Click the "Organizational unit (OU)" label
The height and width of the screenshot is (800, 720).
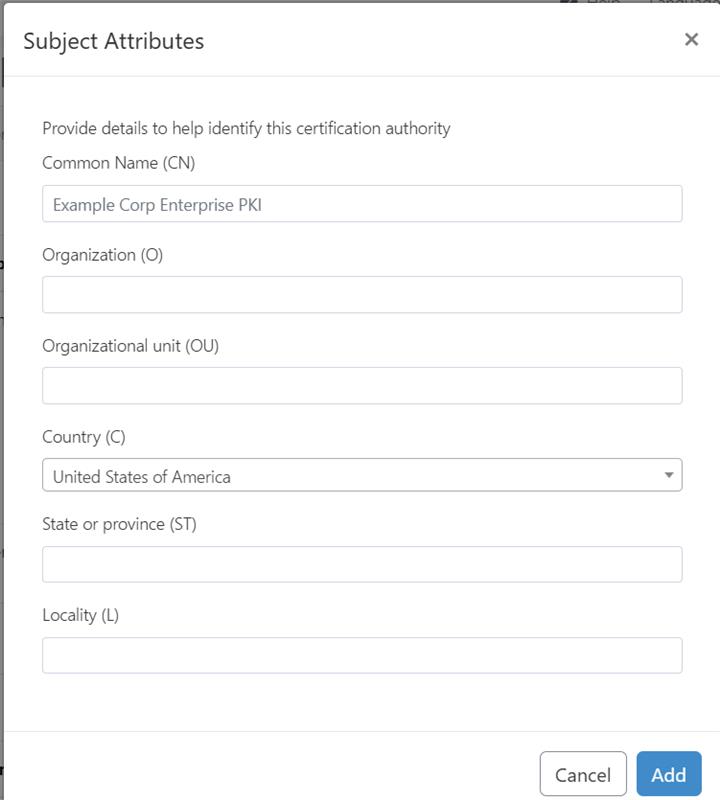131,346
